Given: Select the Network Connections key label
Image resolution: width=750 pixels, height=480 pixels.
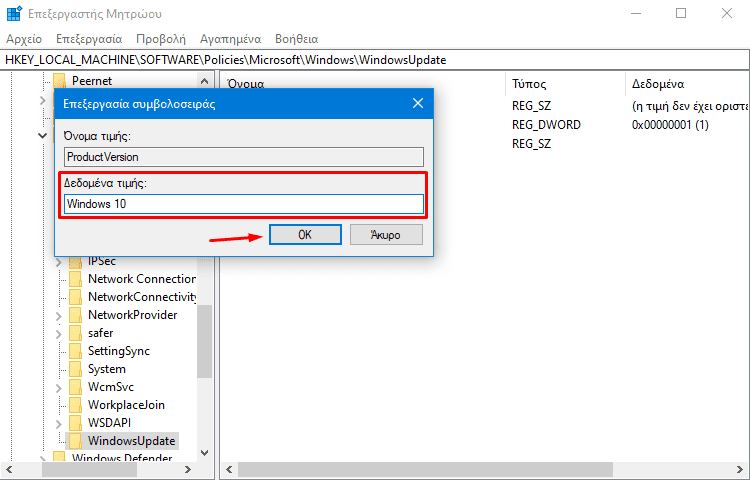Looking at the screenshot, I should [x=142, y=279].
